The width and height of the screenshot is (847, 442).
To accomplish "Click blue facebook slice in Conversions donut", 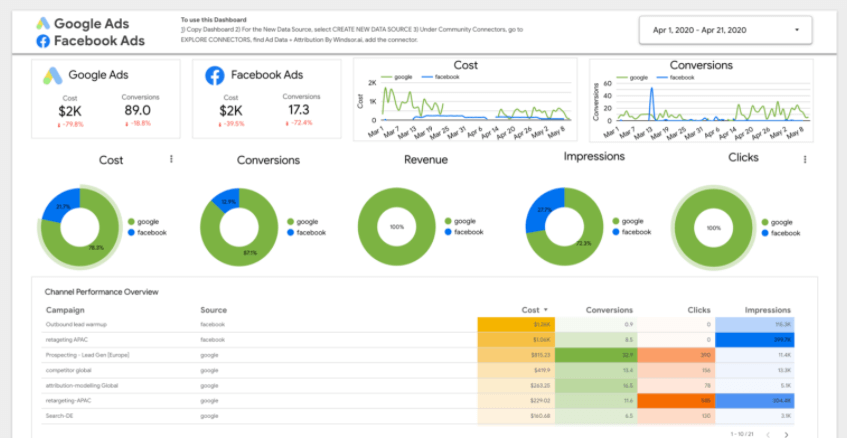I will 228,198.
